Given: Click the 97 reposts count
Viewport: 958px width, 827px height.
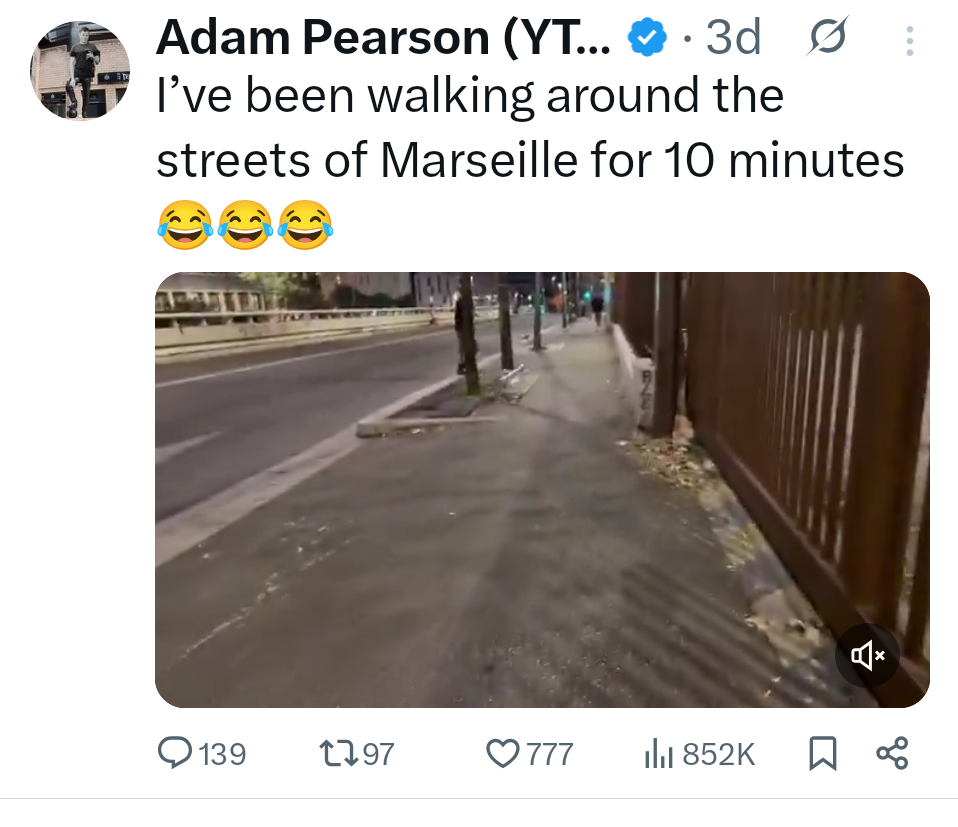Looking at the screenshot, I should coord(379,754).
